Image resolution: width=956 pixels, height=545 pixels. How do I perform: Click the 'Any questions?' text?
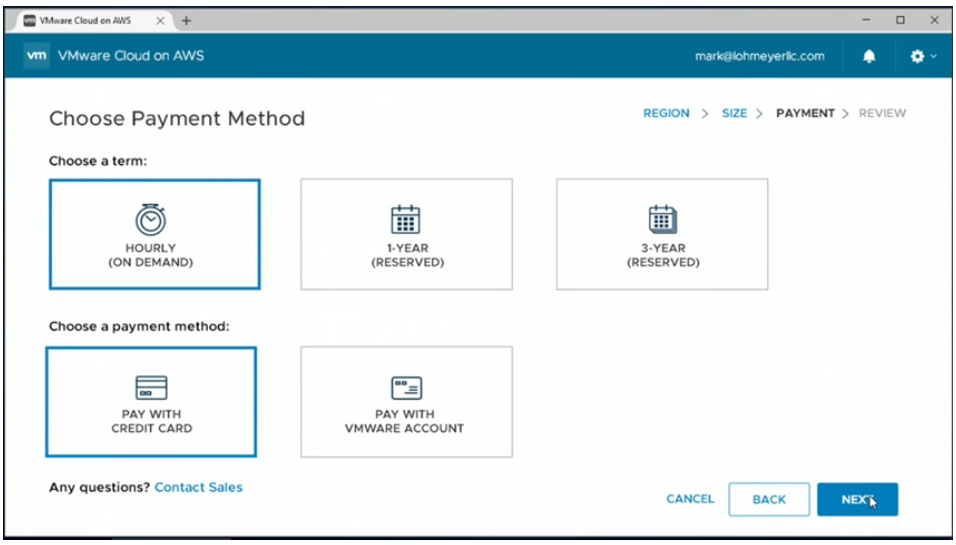(x=99, y=487)
